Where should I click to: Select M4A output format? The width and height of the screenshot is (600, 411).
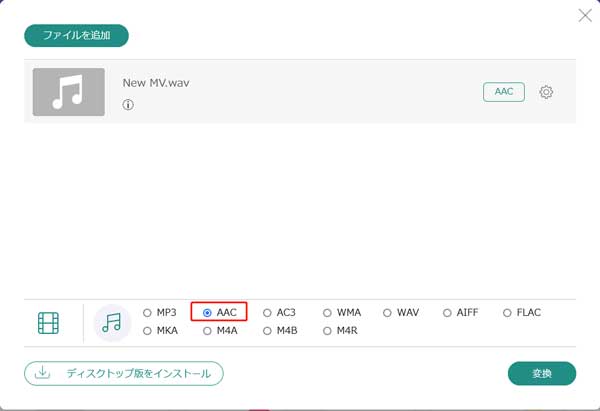[x=207, y=331]
